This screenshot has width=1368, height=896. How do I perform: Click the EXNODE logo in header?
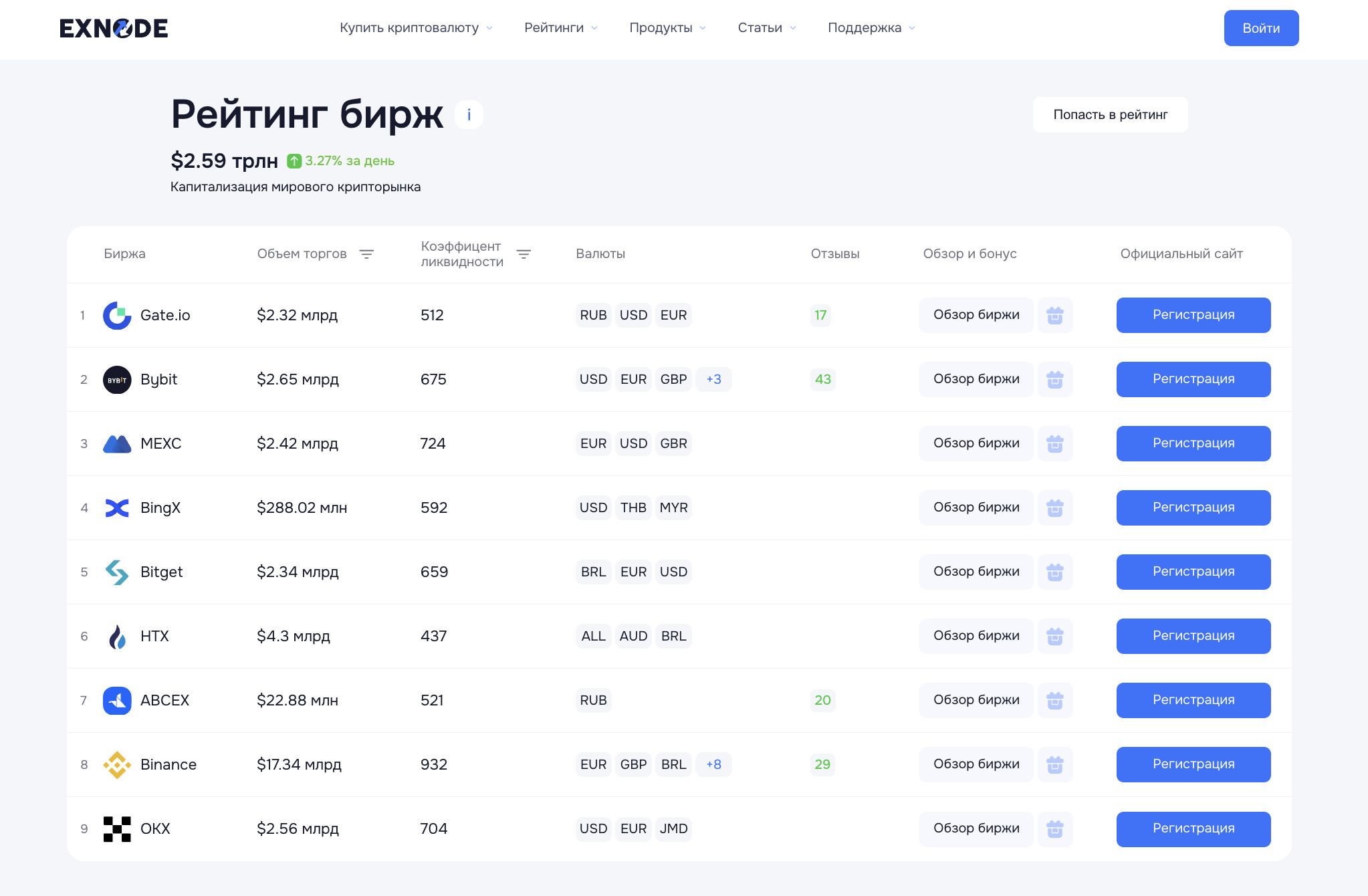[114, 28]
